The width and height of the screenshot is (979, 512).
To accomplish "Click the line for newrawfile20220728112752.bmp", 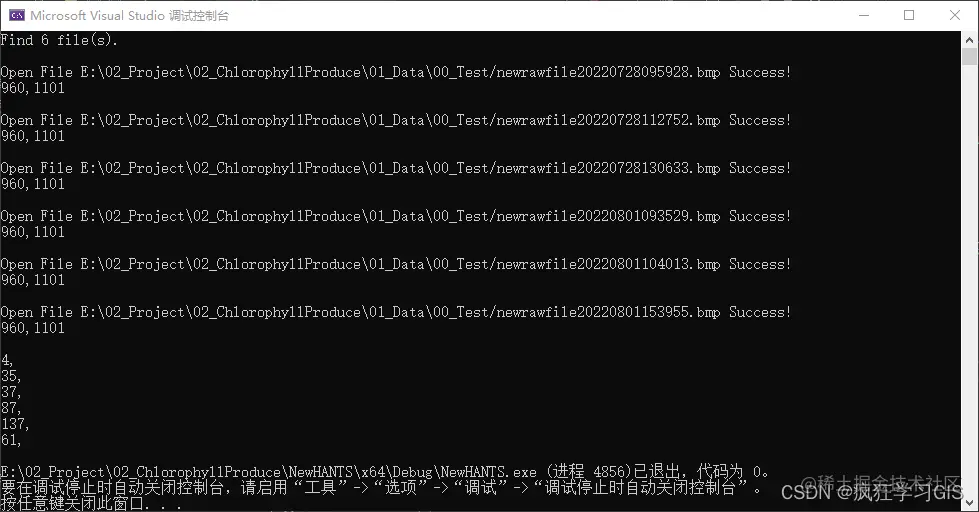I will [x=396, y=121].
